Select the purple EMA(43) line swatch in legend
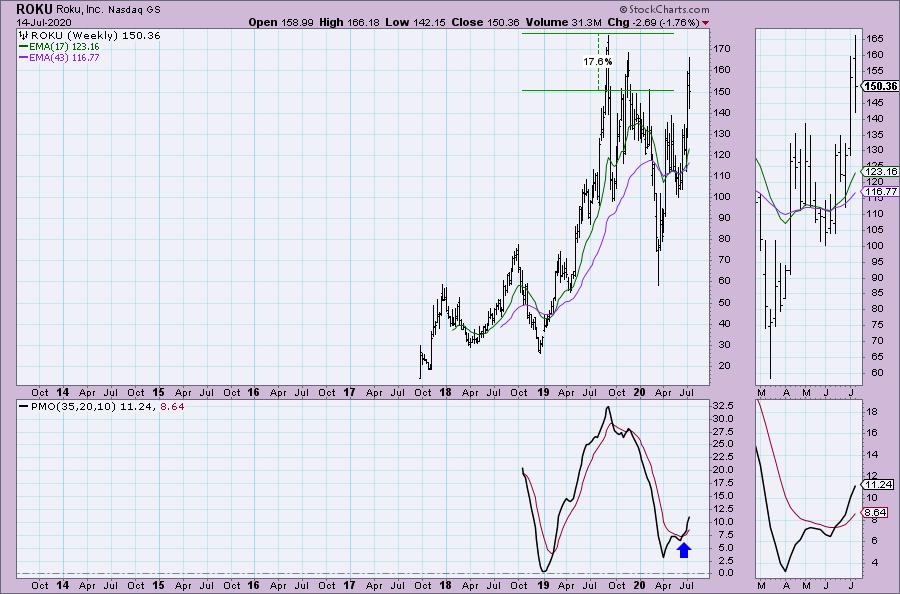 pos(24,57)
